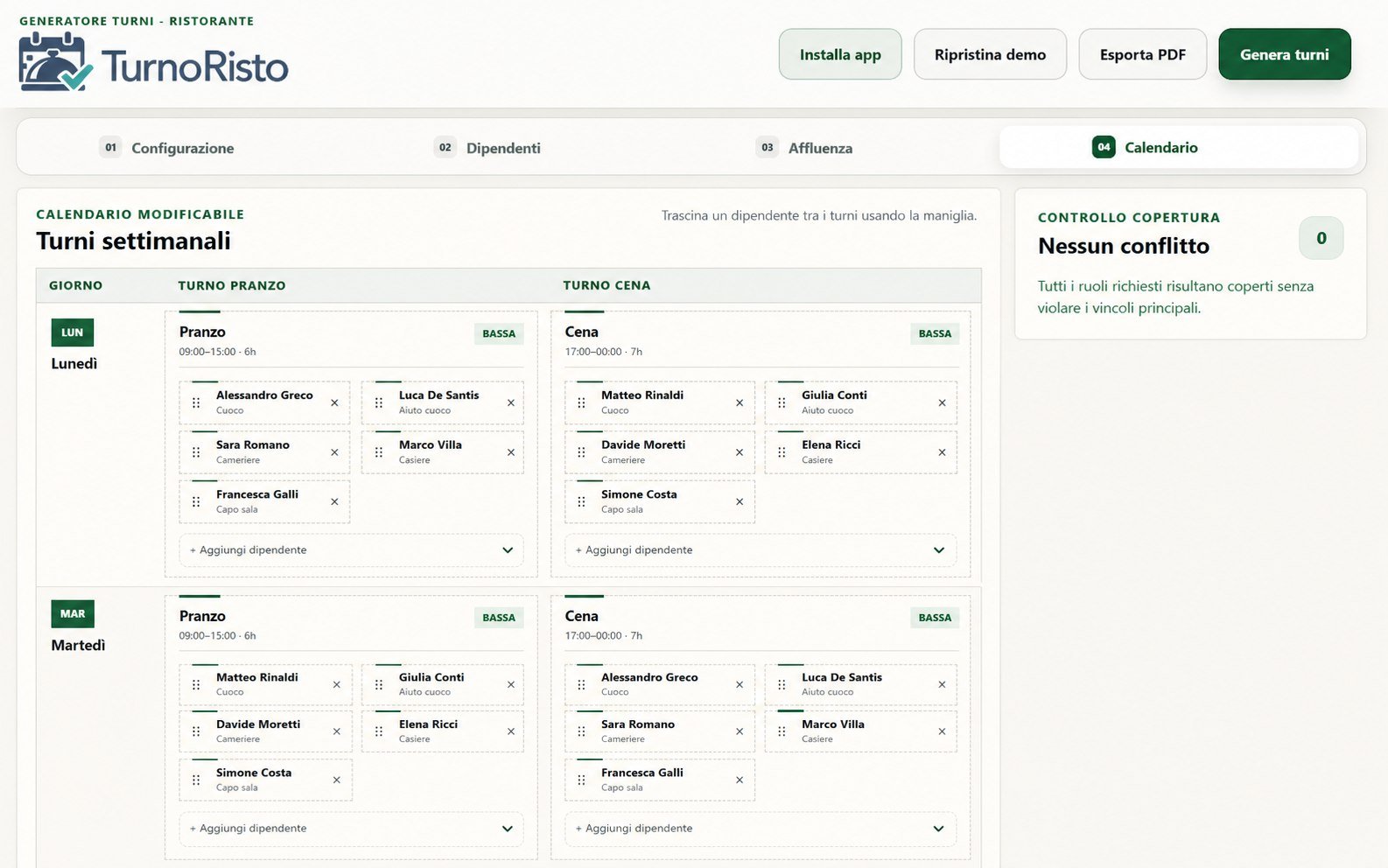The image size is (1388, 868).
Task: Grab drag handle for Alessandro Greco Monday lunch
Action: click(x=196, y=402)
